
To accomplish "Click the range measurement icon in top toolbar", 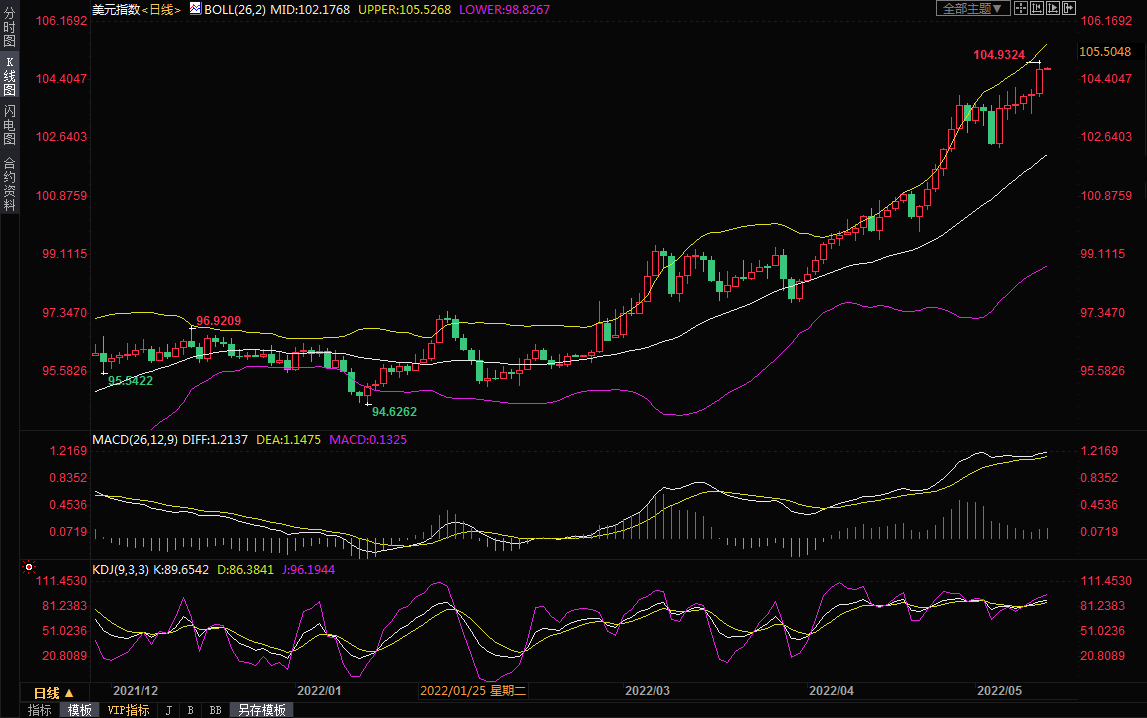I will tap(1037, 8).
